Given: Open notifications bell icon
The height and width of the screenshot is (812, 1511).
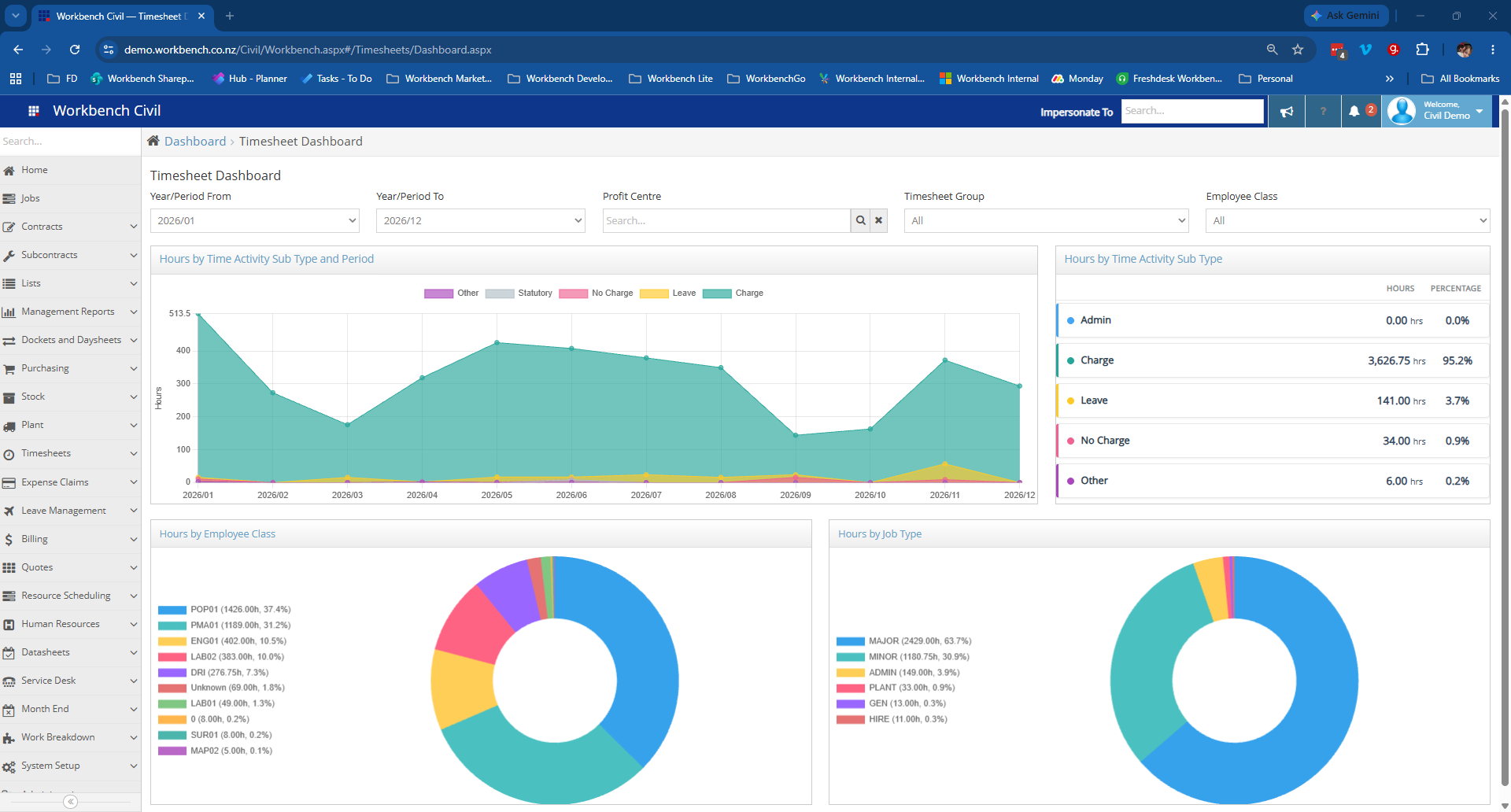Looking at the screenshot, I should 1354,112.
